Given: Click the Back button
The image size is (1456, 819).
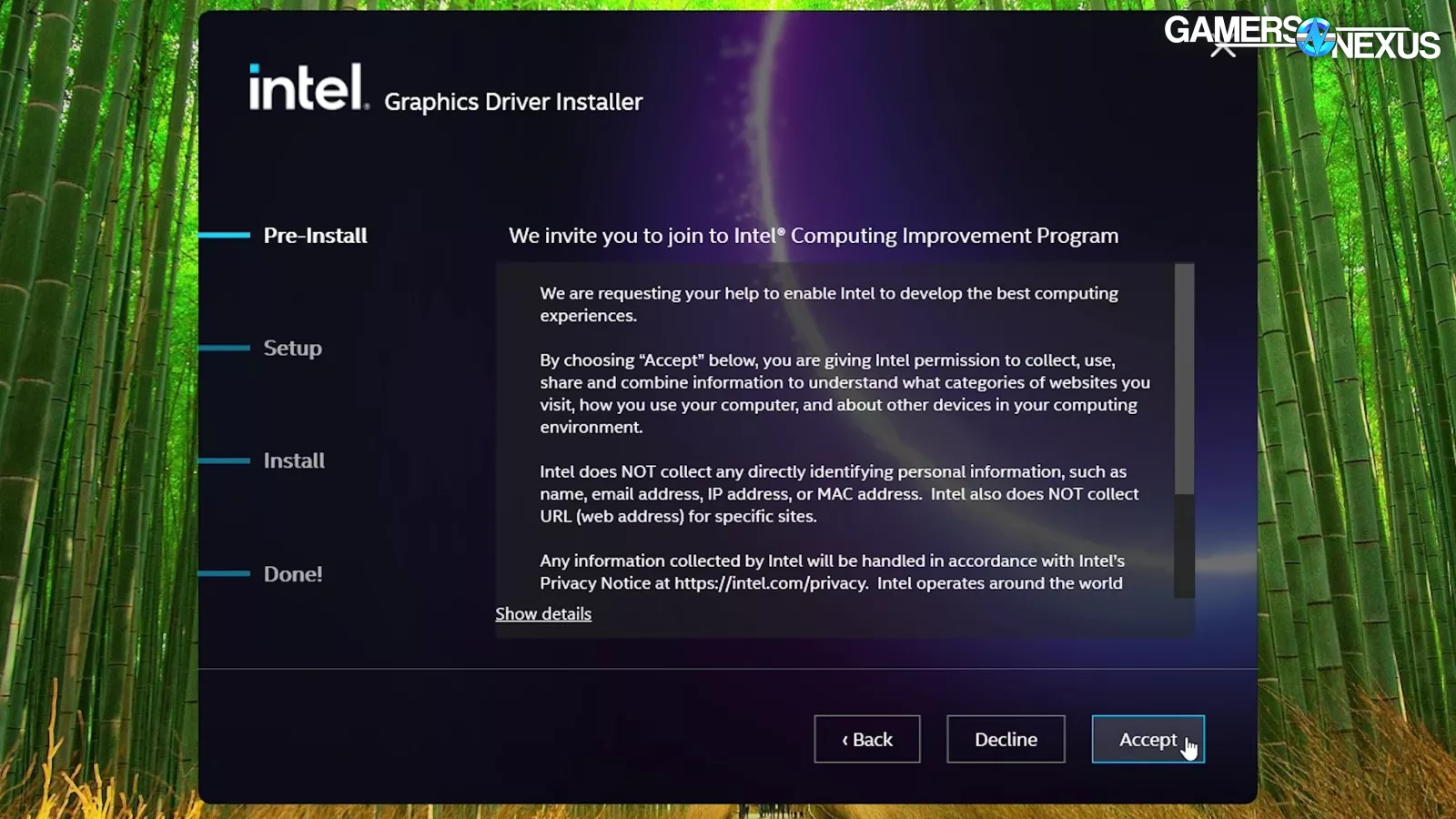Looking at the screenshot, I should point(866,739).
